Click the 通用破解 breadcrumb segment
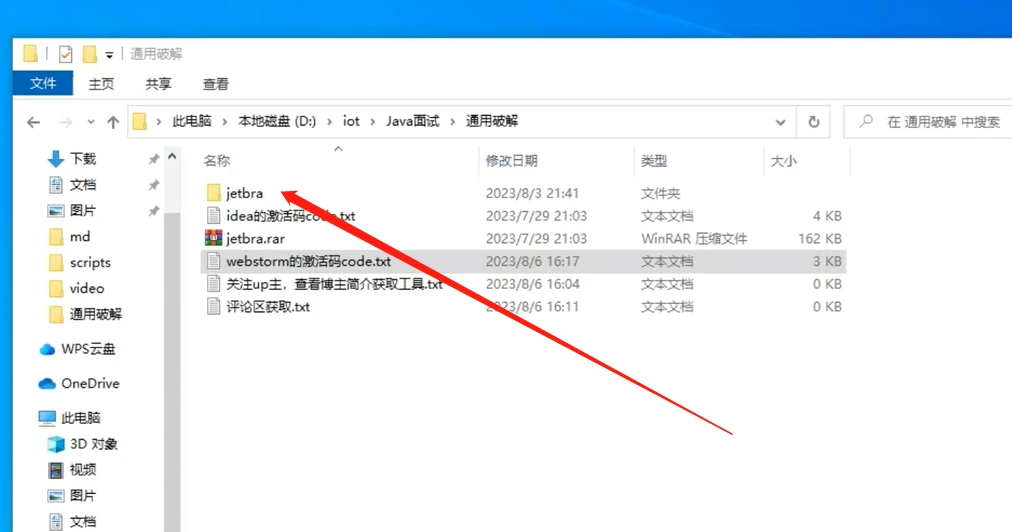Image resolution: width=1012 pixels, height=532 pixels. [492, 121]
